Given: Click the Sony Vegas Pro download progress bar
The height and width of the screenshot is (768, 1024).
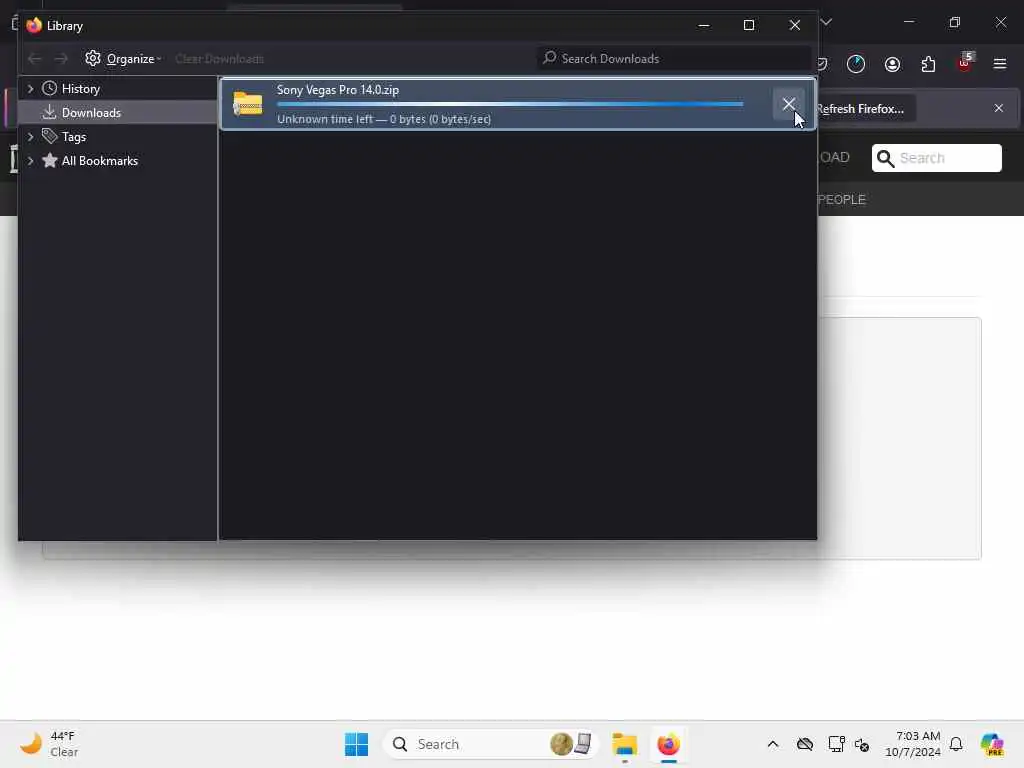Looking at the screenshot, I should coord(510,104).
